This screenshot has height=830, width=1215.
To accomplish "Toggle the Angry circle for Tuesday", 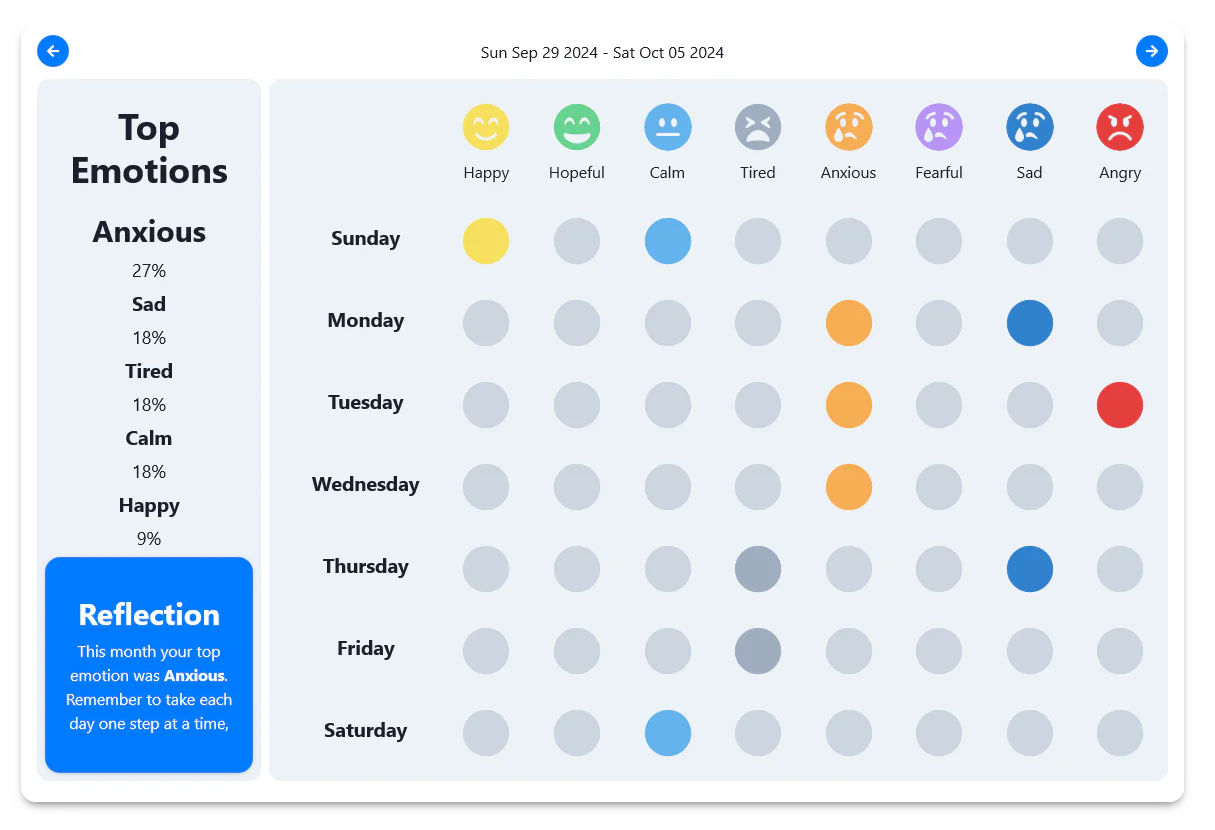I will pos(1120,405).
